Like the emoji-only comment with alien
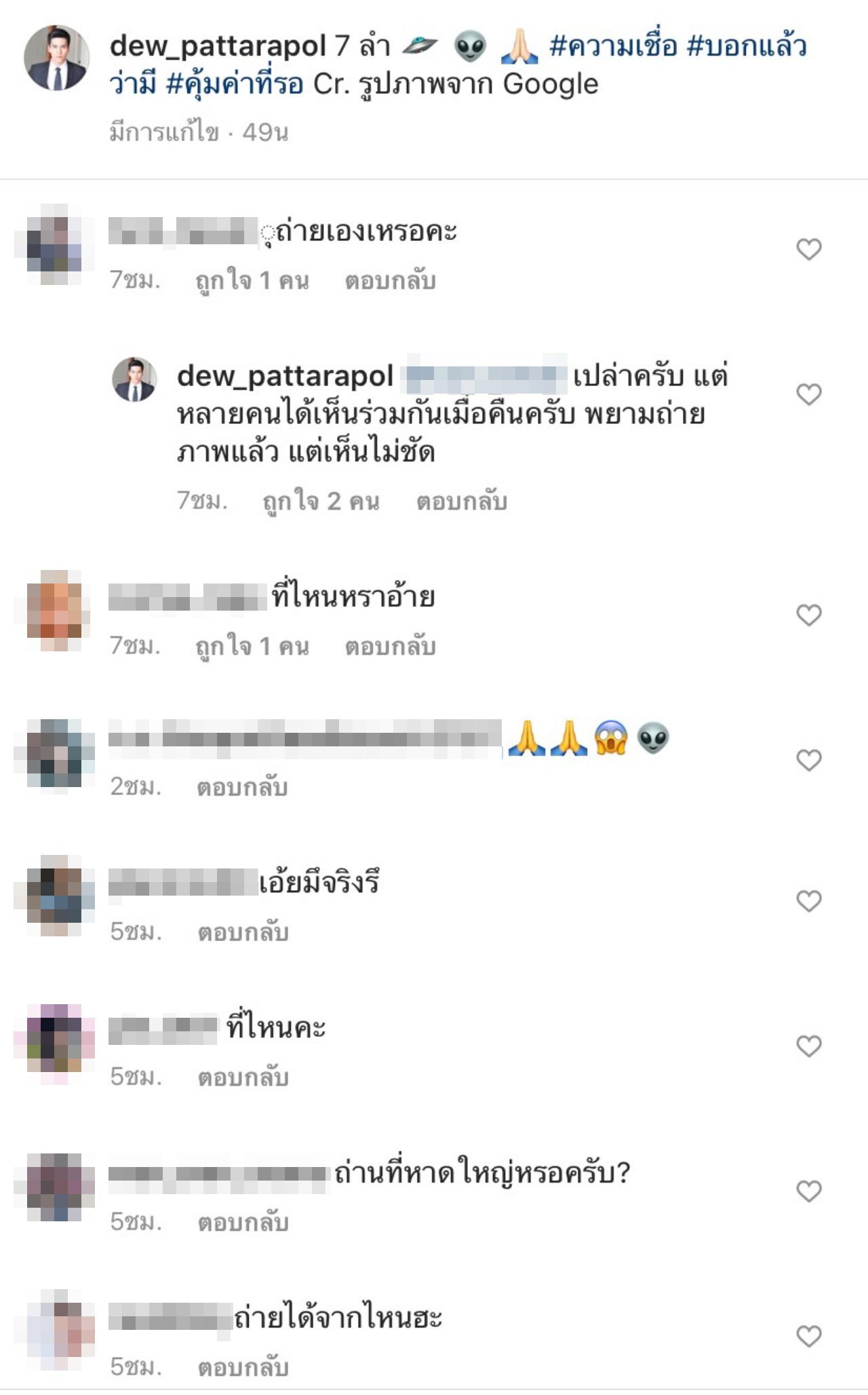The width and height of the screenshot is (868, 1395). click(x=808, y=760)
